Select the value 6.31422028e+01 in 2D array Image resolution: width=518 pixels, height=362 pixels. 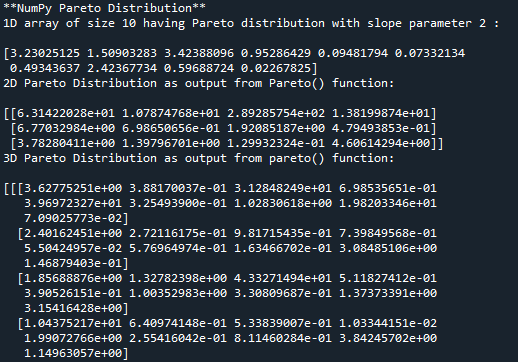pos(66,113)
